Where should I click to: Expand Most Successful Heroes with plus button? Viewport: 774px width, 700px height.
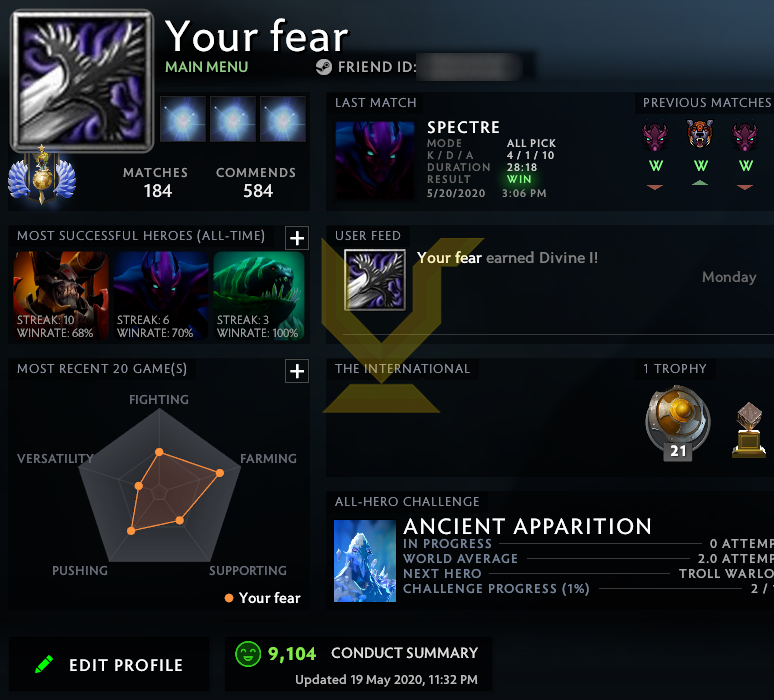pyautogui.click(x=297, y=238)
